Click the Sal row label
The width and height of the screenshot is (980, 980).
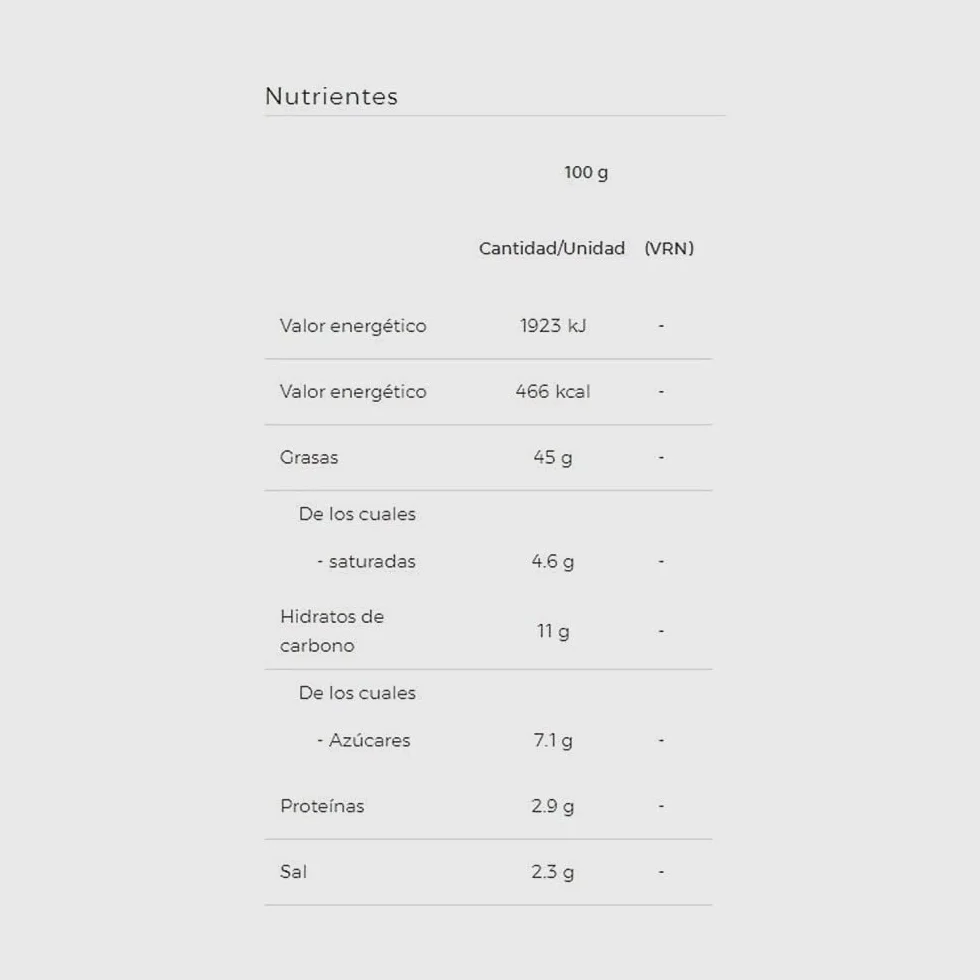tap(293, 872)
